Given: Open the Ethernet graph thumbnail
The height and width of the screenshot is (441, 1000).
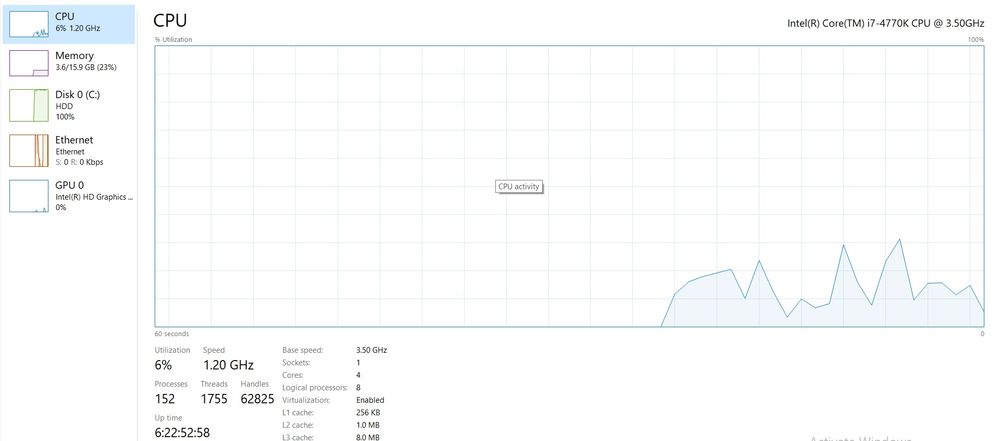Looking at the screenshot, I should tap(29, 151).
